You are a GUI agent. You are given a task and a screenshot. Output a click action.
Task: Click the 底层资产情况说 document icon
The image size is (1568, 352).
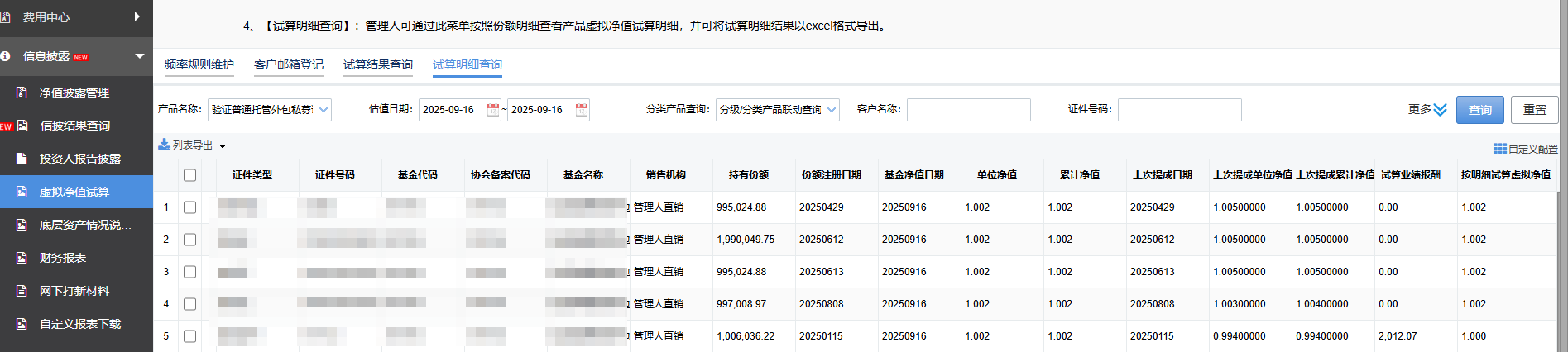click(x=22, y=225)
